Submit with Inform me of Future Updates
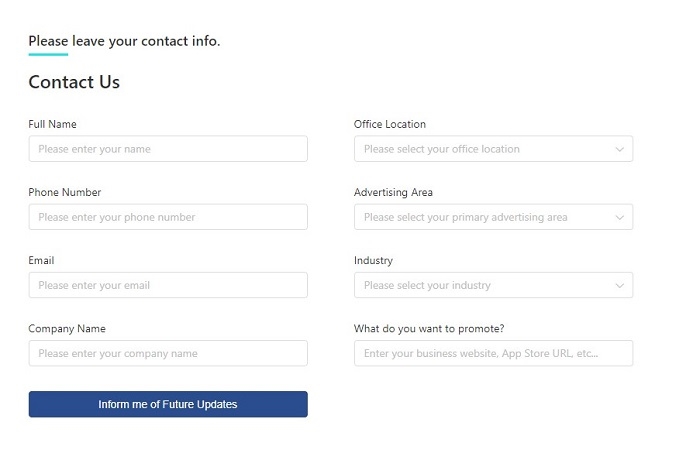Image resolution: width=700 pixels, height=467 pixels. click(168, 404)
